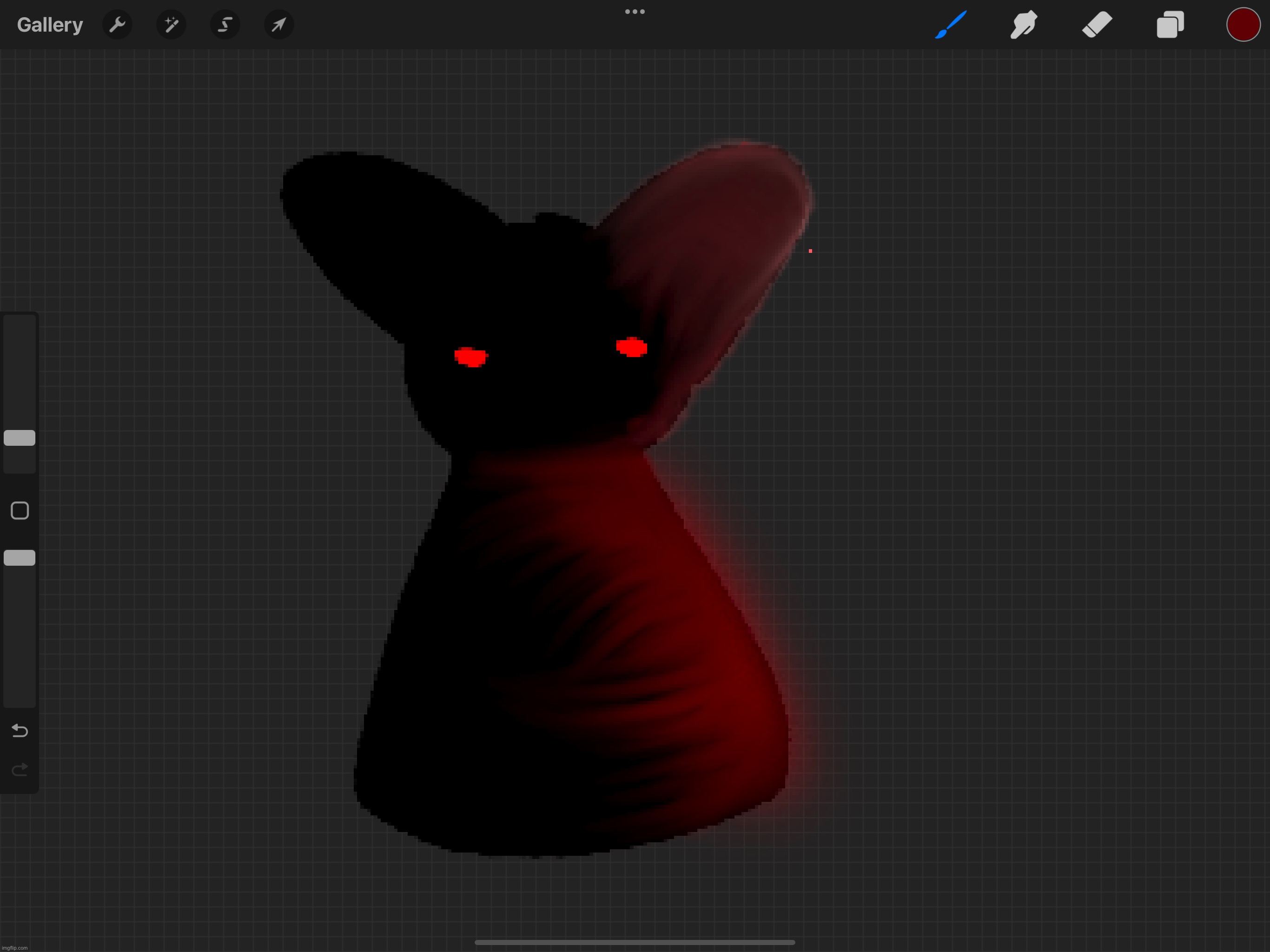Tap the ellipsis to reveal hidden options

click(x=634, y=11)
